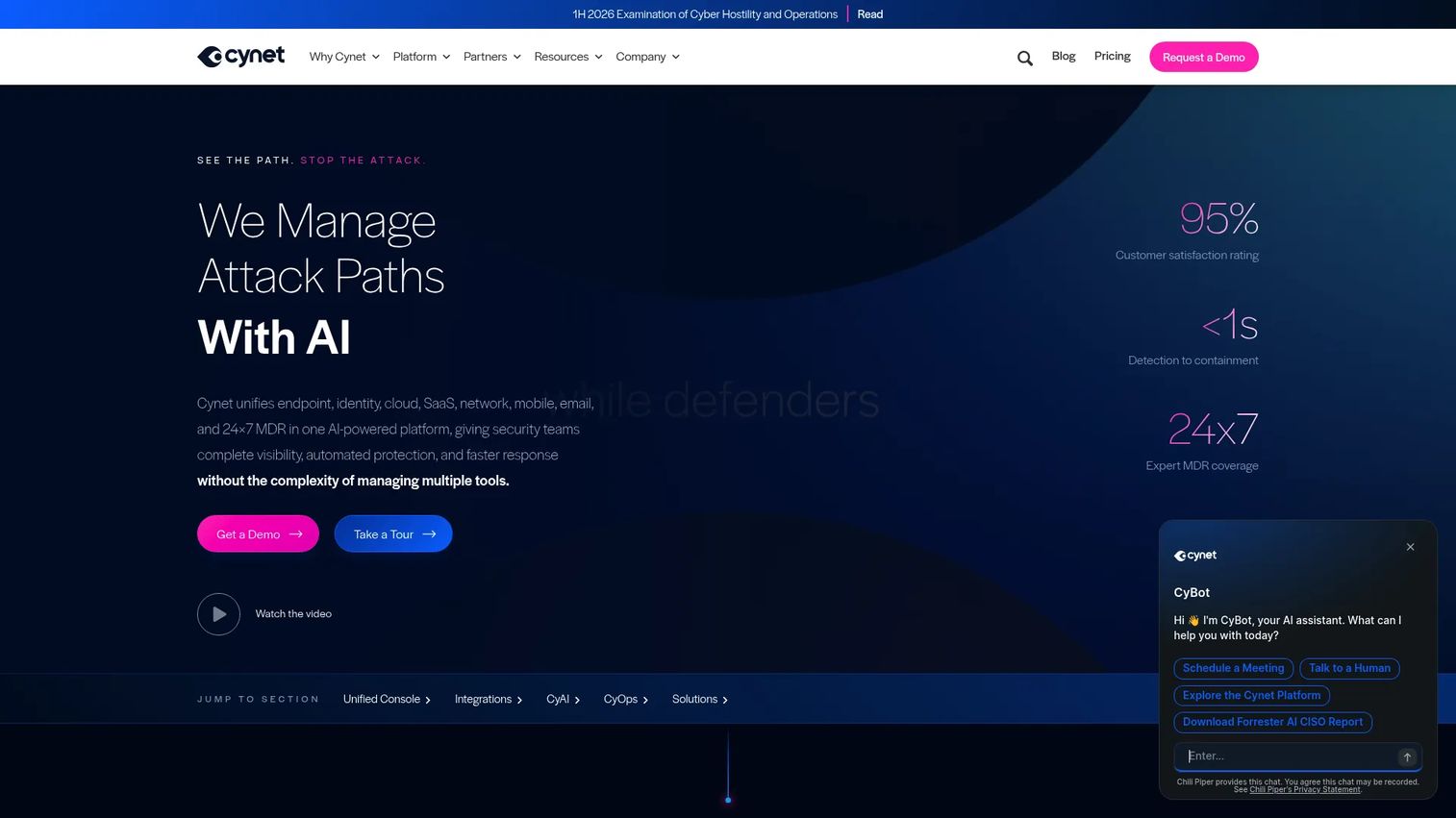Select Download Forrester AI CISO Report
The image size is (1456, 818).
[1272, 722]
